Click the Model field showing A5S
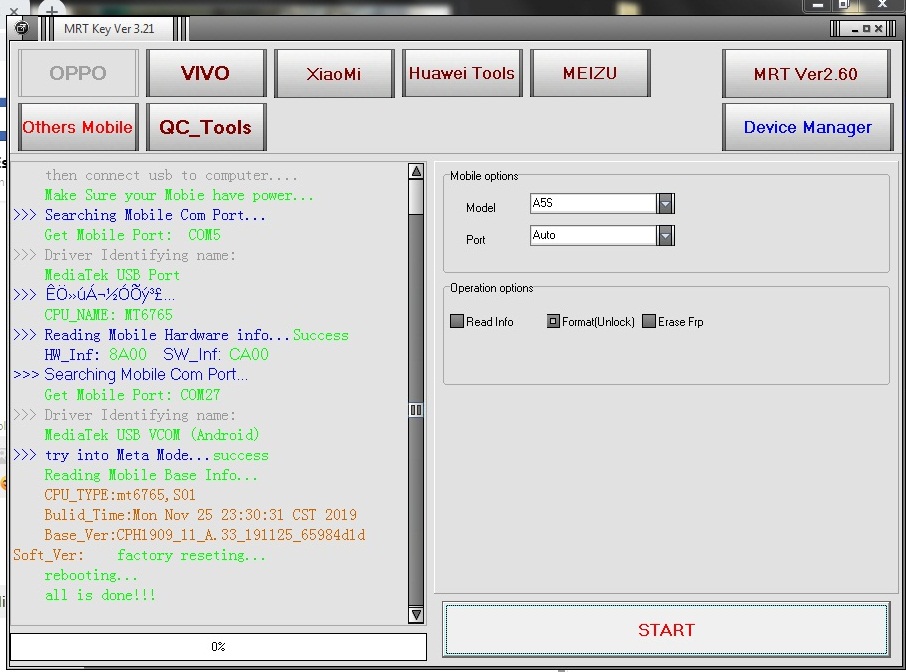This screenshot has height=672, width=906. [x=593, y=203]
